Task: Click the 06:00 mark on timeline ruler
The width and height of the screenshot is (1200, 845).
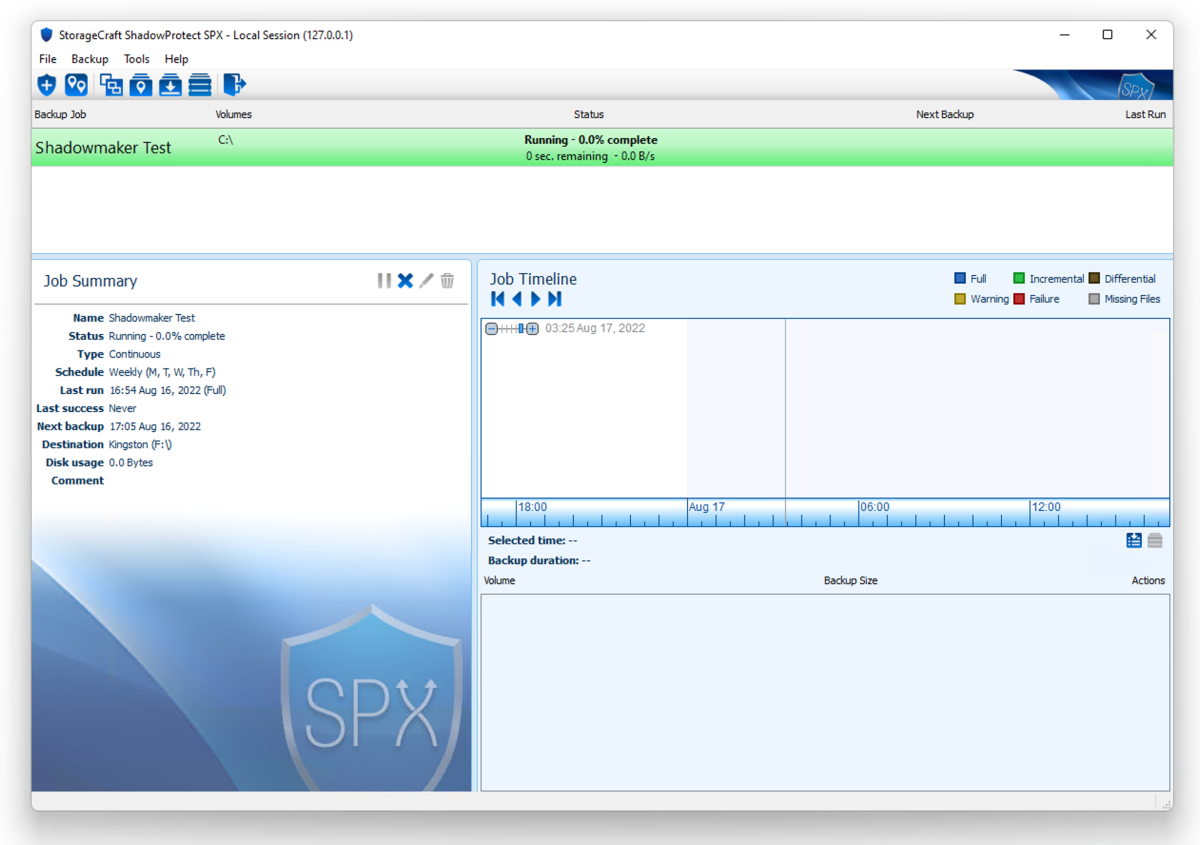Action: [874, 507]
